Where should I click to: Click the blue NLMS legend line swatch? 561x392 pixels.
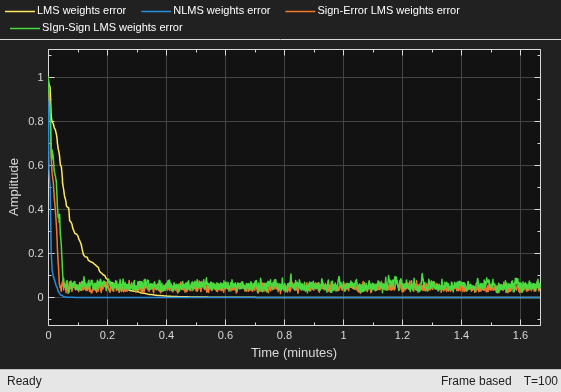tap(156, 11)
